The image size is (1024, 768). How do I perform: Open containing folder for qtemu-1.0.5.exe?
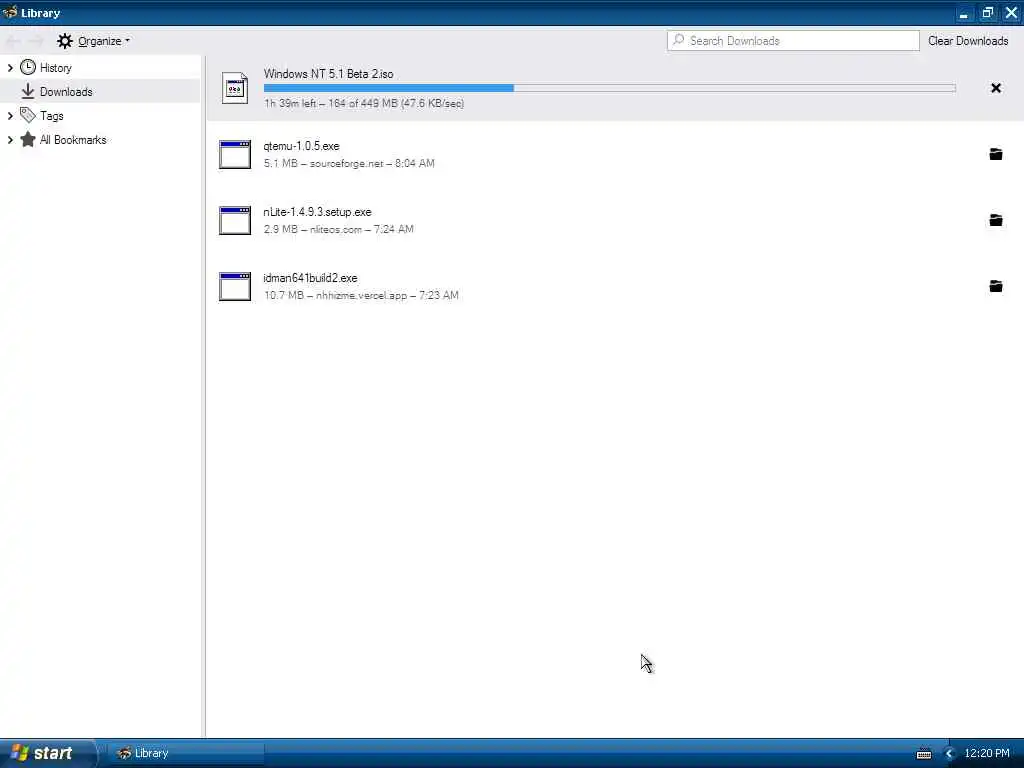[995, 154]
